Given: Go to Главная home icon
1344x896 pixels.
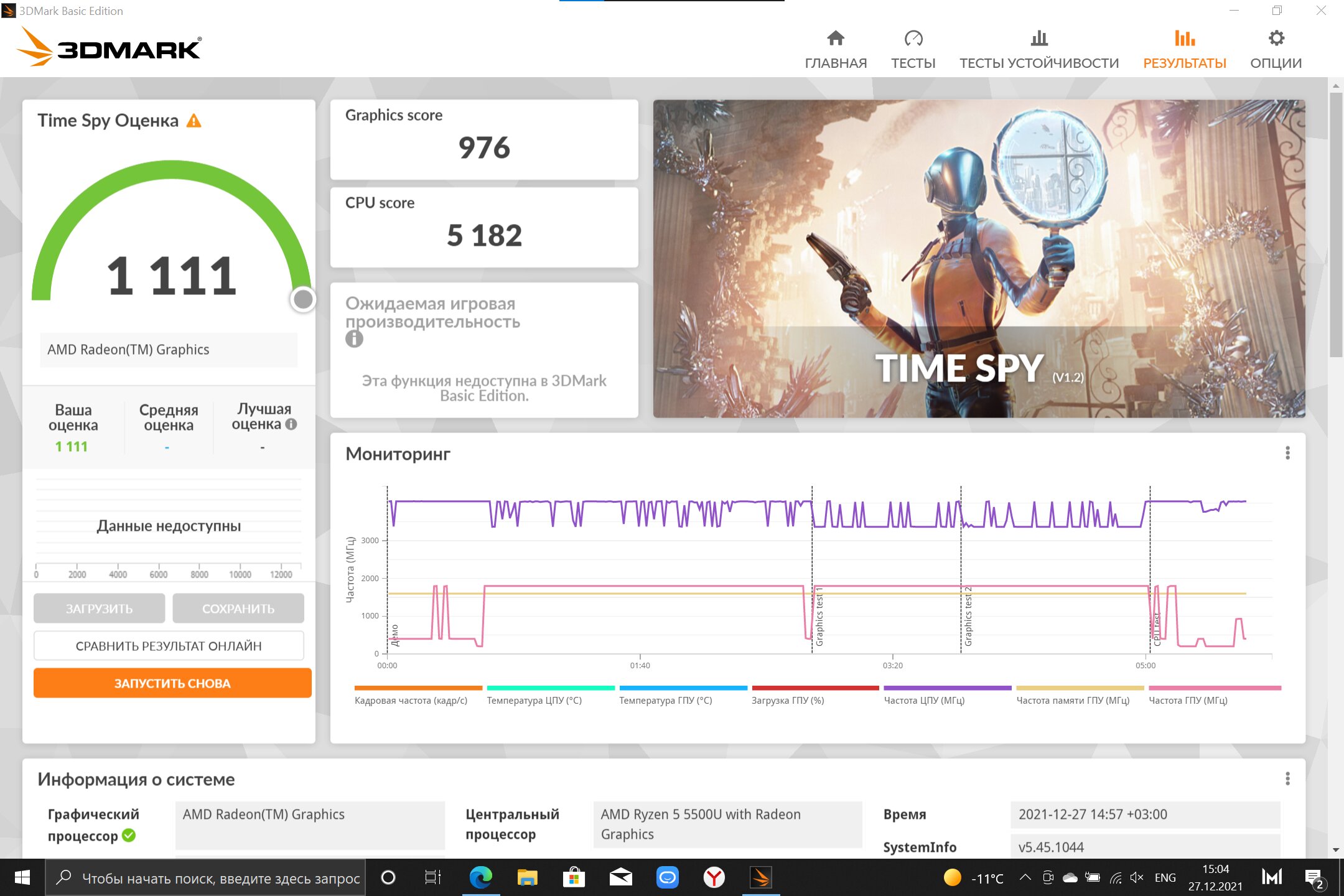Looking at the screenshot, I should 835,39.
